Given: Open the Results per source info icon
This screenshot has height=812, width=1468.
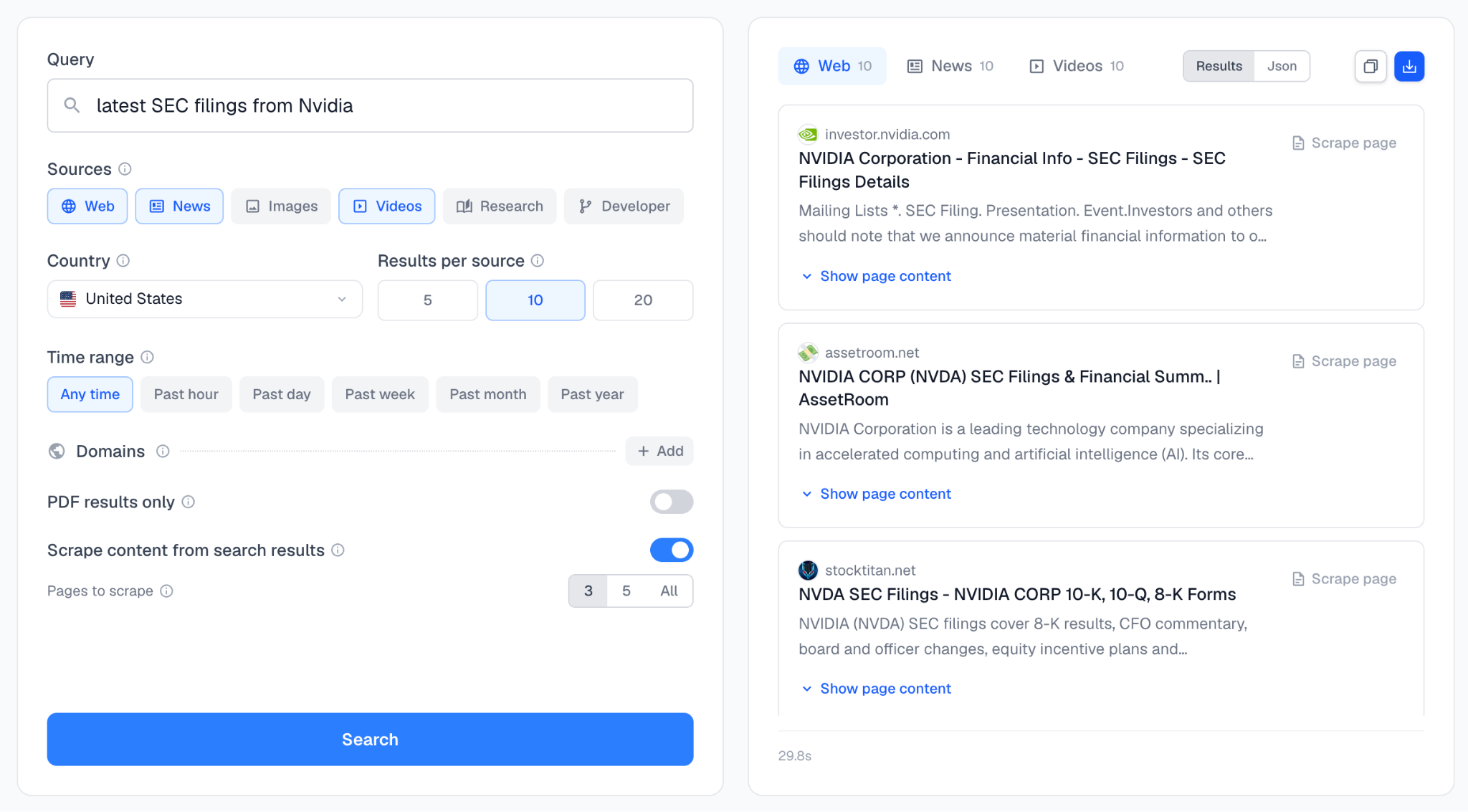Looking at the screenshot, I should point(538,261).
